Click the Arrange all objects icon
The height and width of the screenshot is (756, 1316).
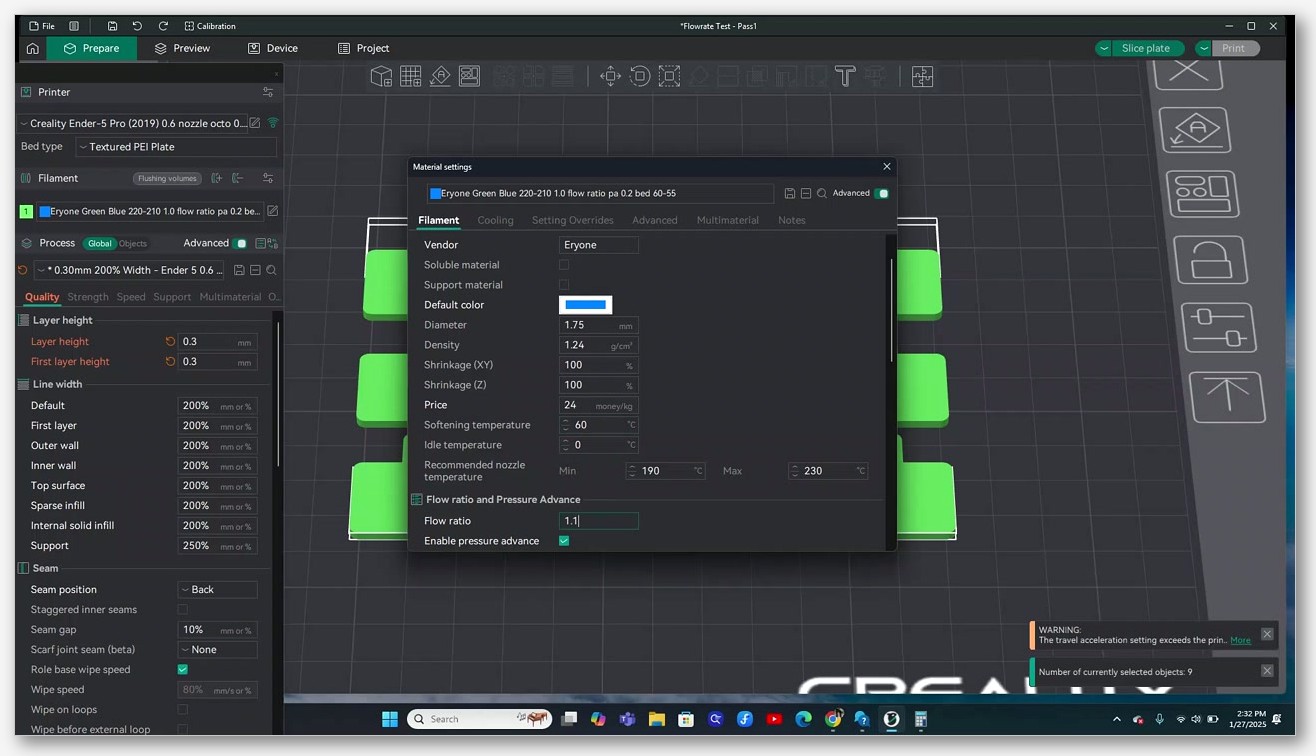(469, 76)
